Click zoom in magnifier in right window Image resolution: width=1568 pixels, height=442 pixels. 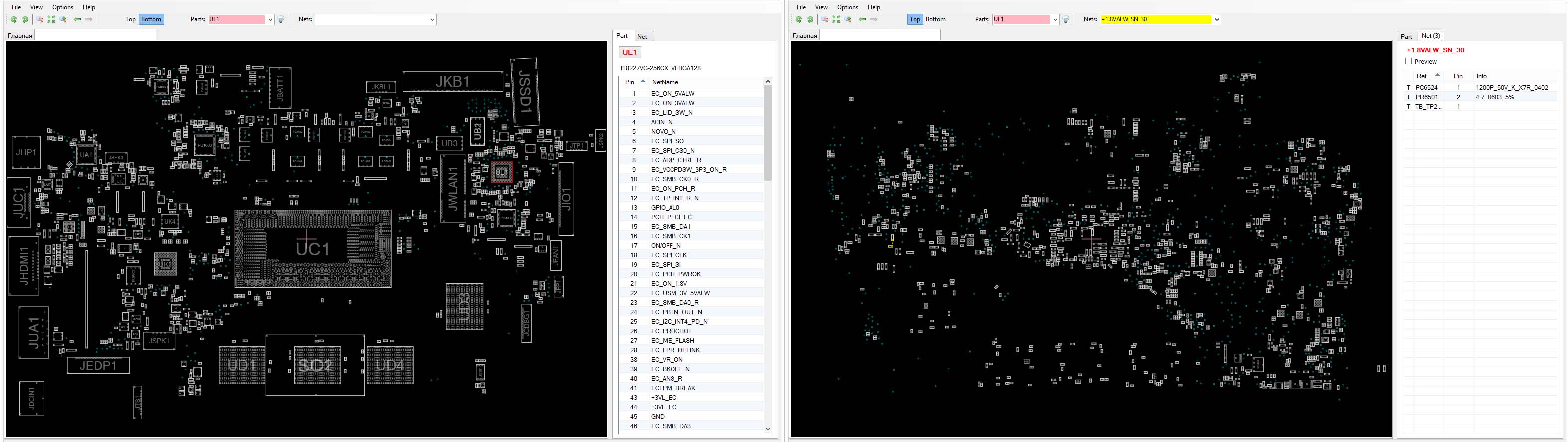coord(848,19)
